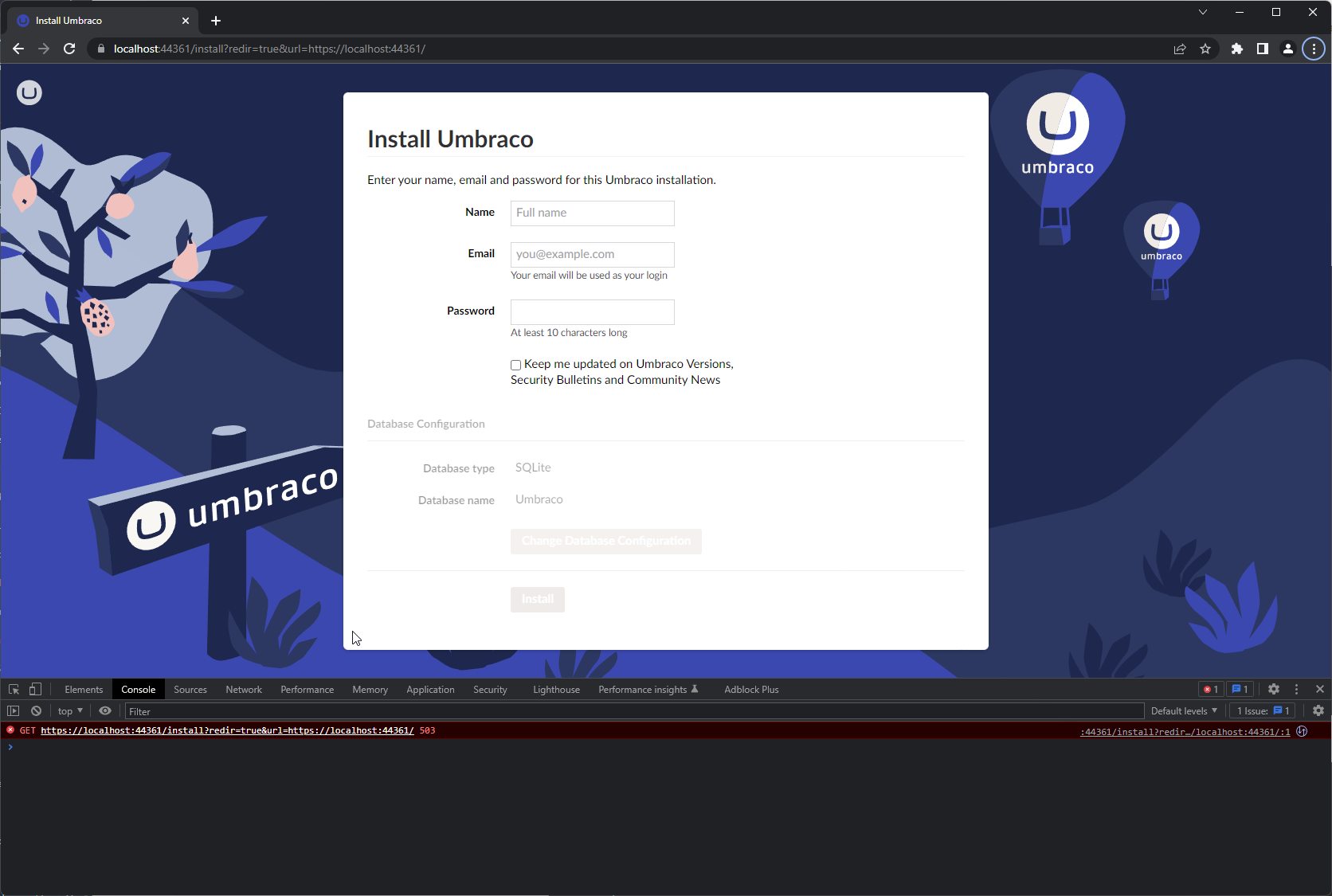Open the Network tab
Viewport: 1332px width, 896px height.
(x=244, y=690)
